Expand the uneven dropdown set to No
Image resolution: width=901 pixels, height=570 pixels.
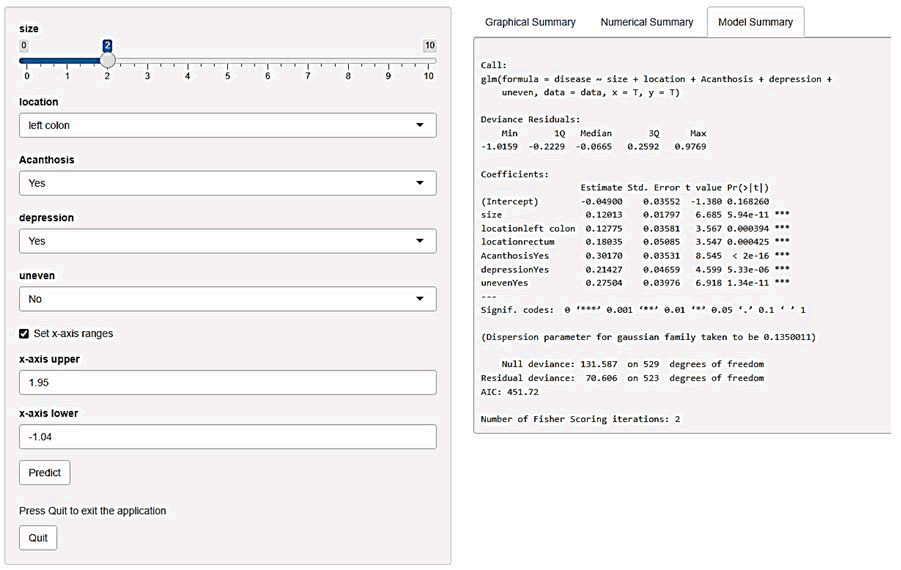tap(227, 299)
